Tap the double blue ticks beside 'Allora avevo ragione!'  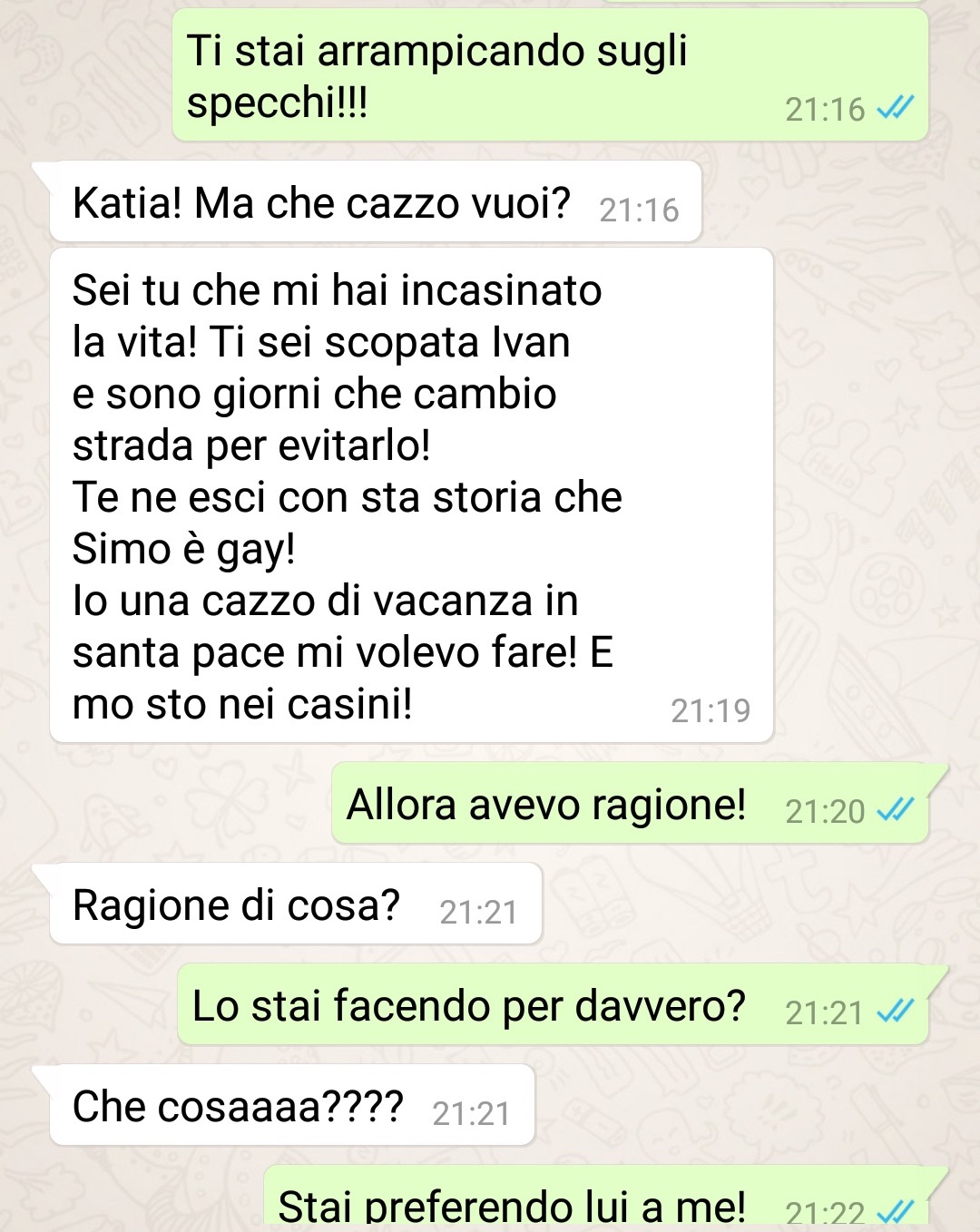point(896,809)
